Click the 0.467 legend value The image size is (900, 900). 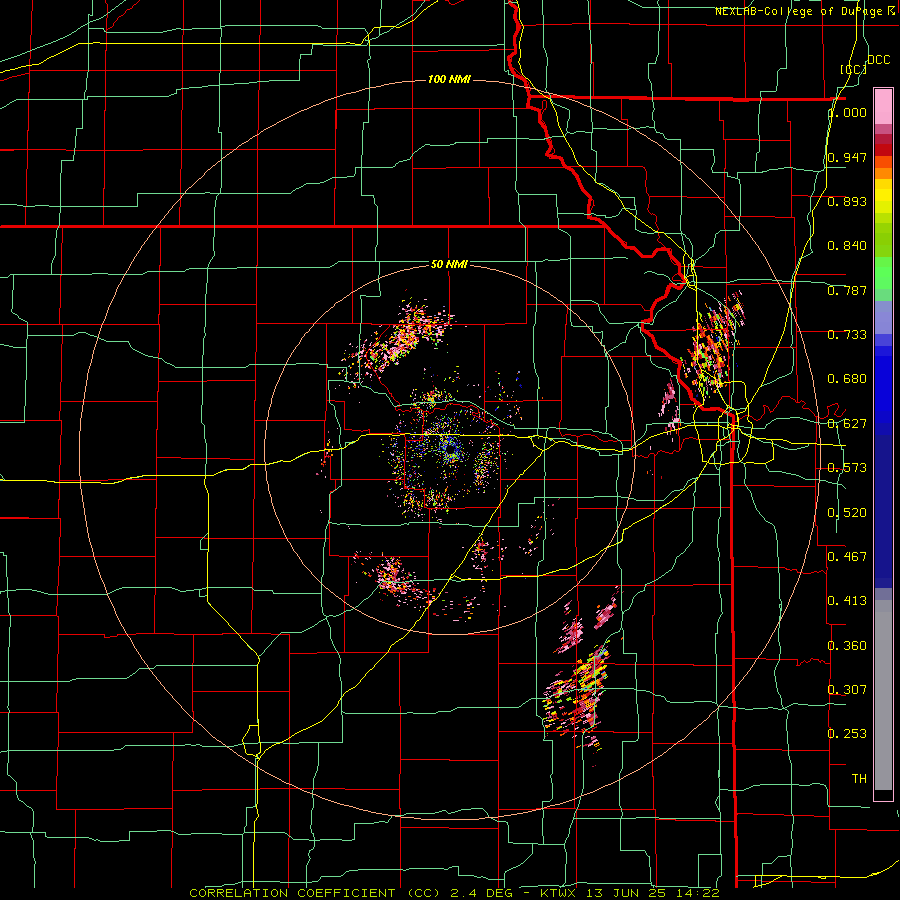click(x=847, y=557)
